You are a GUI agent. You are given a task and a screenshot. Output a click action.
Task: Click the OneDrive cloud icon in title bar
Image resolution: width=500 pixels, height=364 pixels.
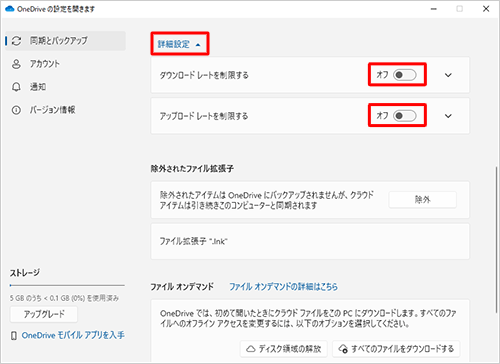(10, 9)
